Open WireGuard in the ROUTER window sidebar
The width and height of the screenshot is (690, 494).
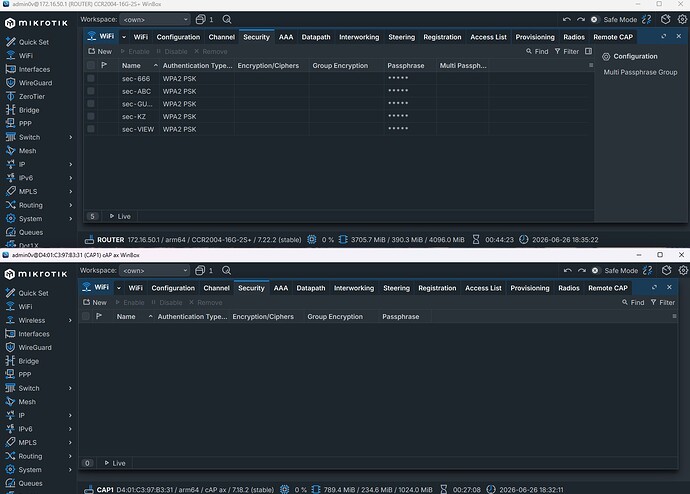(29, 83)
